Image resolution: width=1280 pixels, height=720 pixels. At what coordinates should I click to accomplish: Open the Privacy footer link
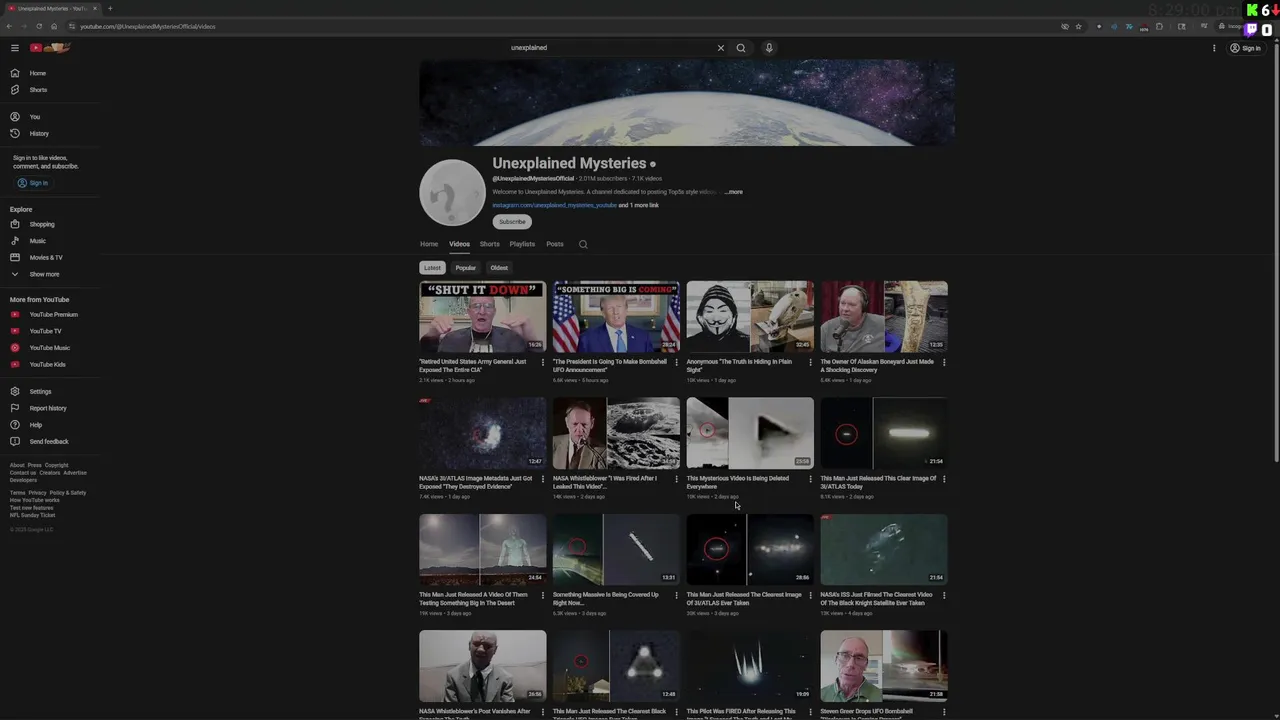(37, 493)
